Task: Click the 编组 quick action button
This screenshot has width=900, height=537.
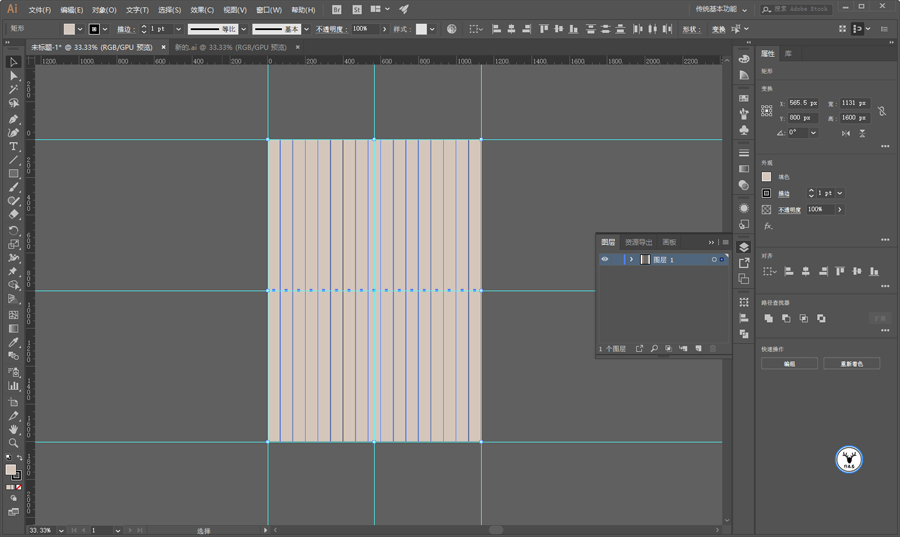Action: (789, 364)
